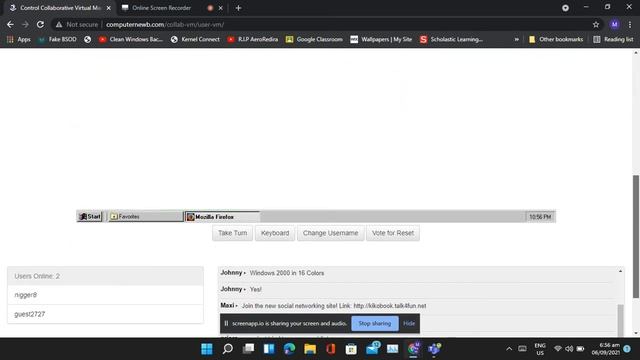
Task: Click the browser forward arrow
Action: 25,24
